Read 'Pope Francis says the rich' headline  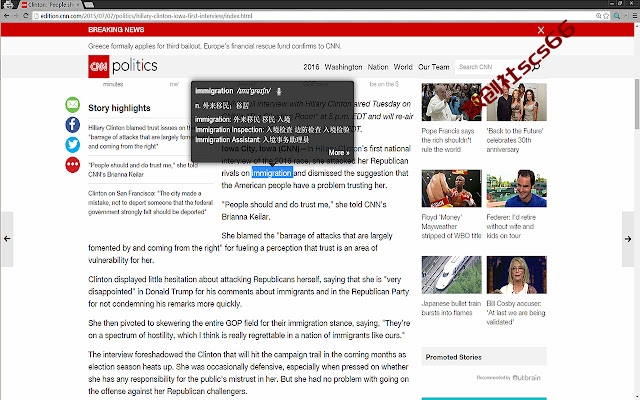point(448,140)
